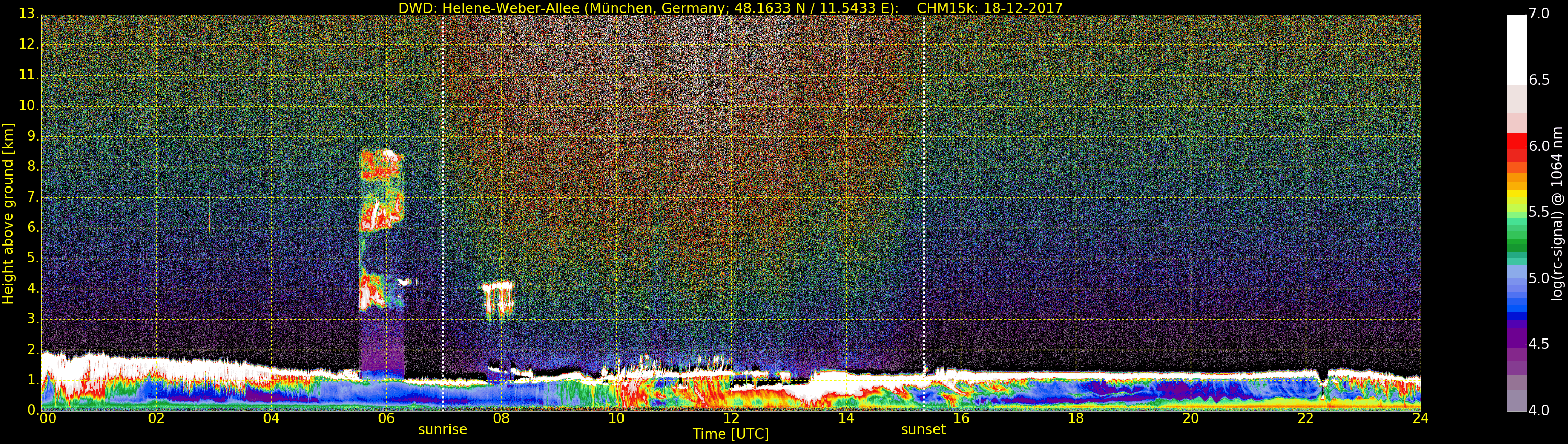This screenshot has width=1568, height=444.
Task: Click the 24 tick at the time axis end
Action: pyautogui.click(x=1420, y=418)
